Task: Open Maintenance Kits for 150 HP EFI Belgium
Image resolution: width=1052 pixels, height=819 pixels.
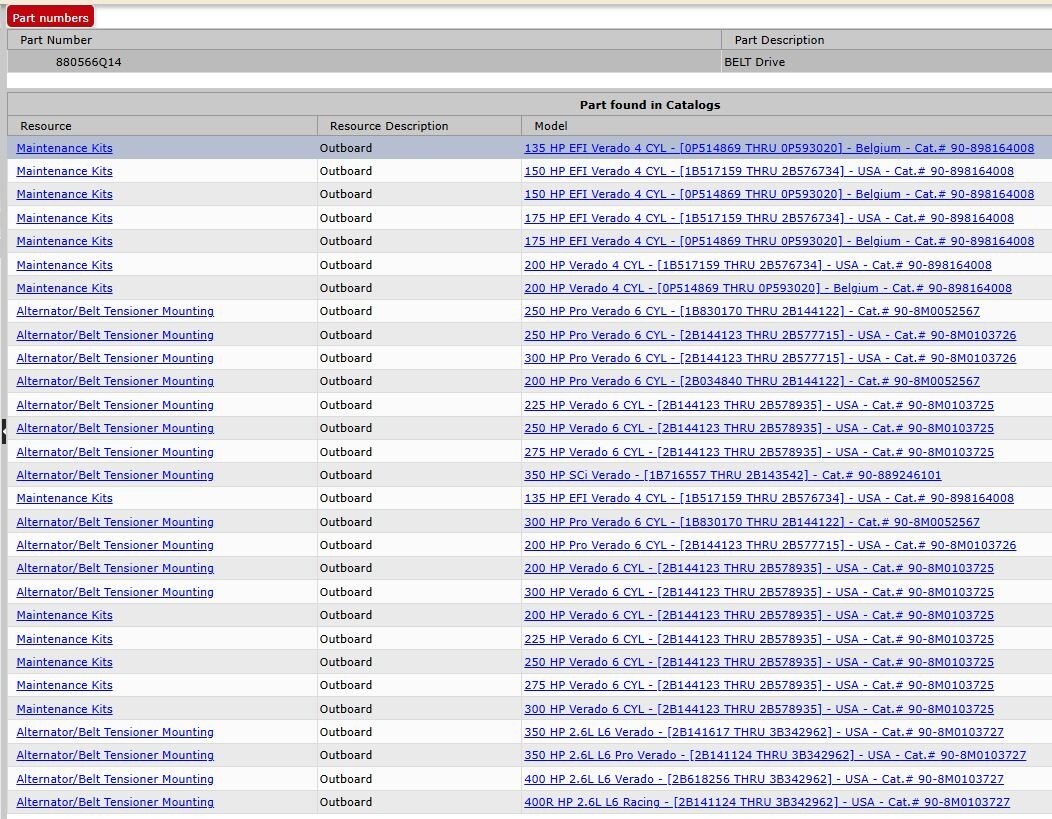Action: point(64,194)
